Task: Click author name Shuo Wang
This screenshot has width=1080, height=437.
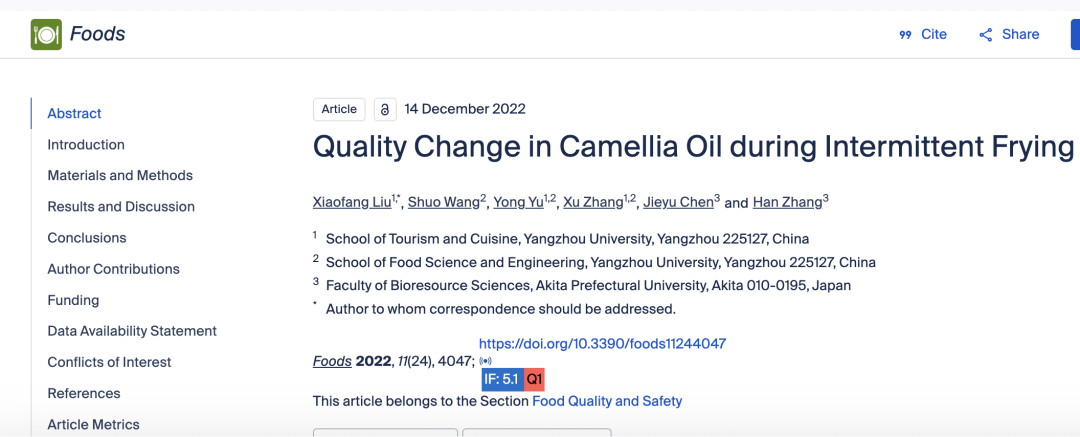Action: (443, 202)
